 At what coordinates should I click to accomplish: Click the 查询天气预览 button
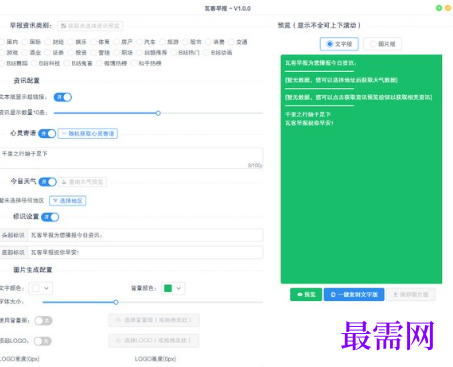click(83, 182)
